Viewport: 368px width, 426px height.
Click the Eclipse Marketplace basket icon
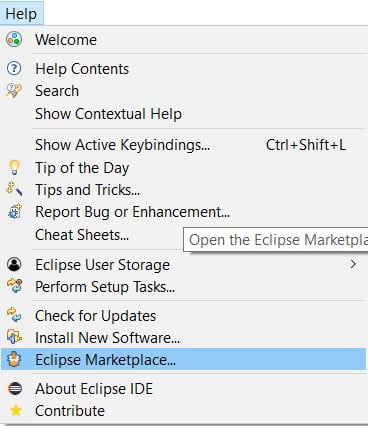click(x=14, y=359)
